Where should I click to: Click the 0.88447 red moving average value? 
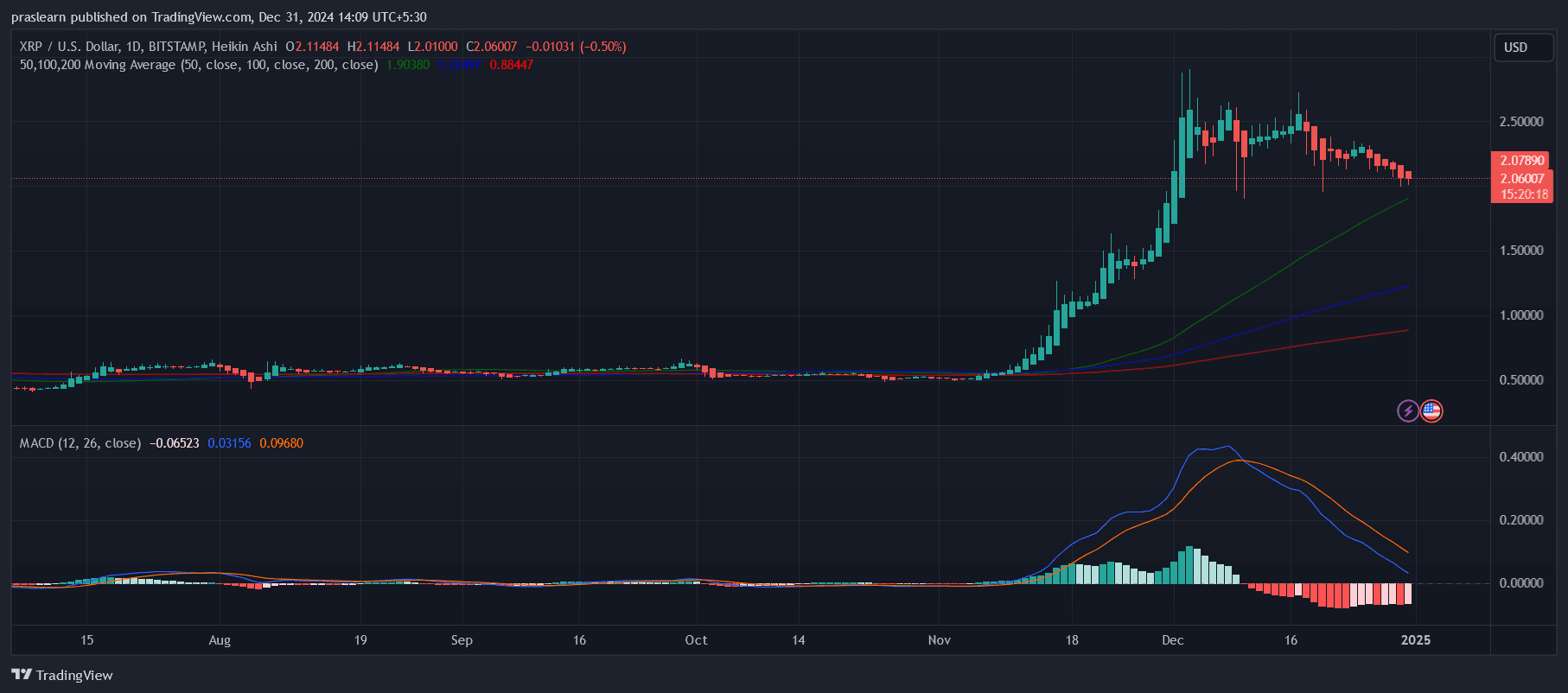click(x=512, y=65)
